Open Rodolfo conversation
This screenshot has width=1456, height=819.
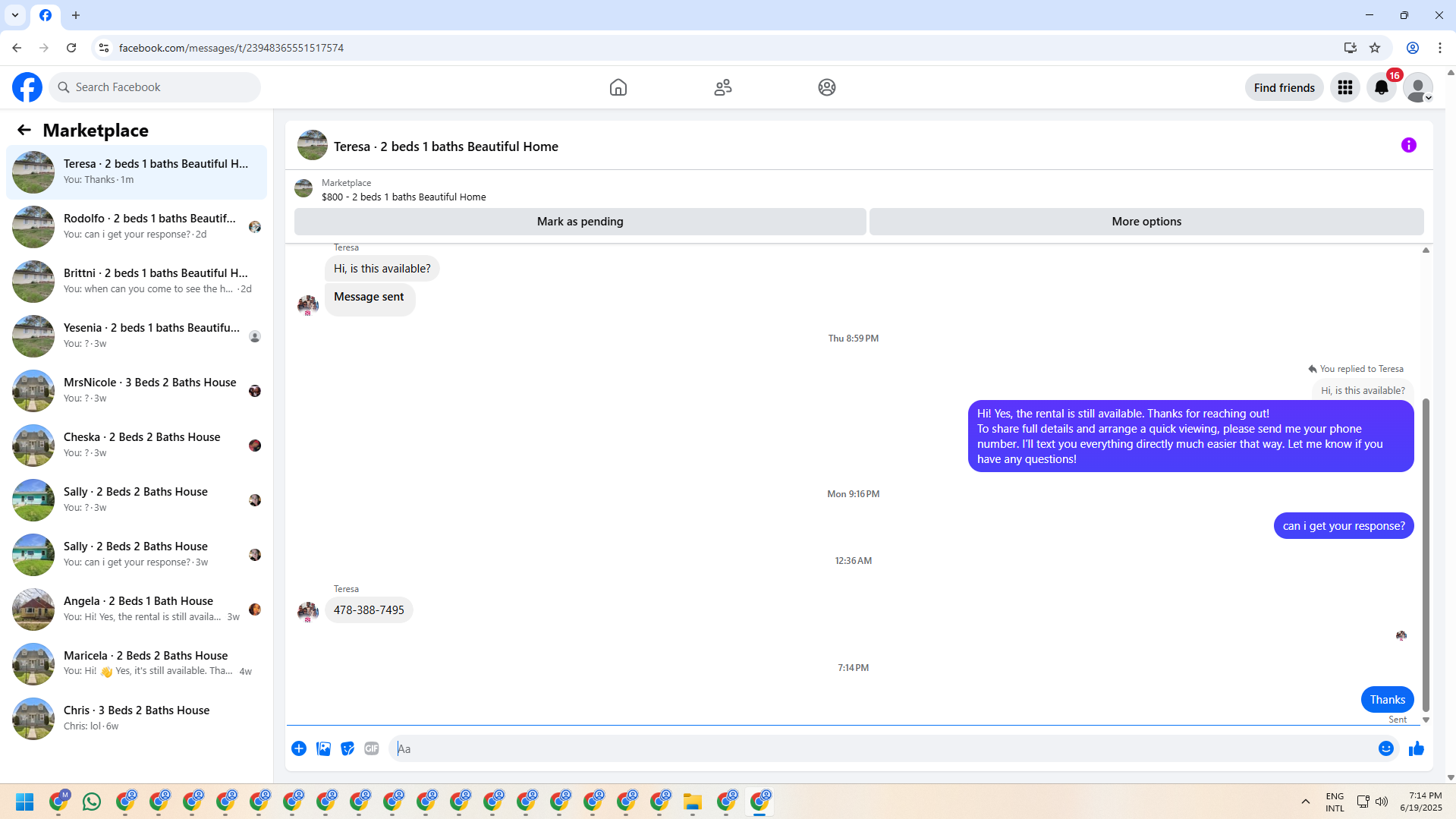click(137, 227)
